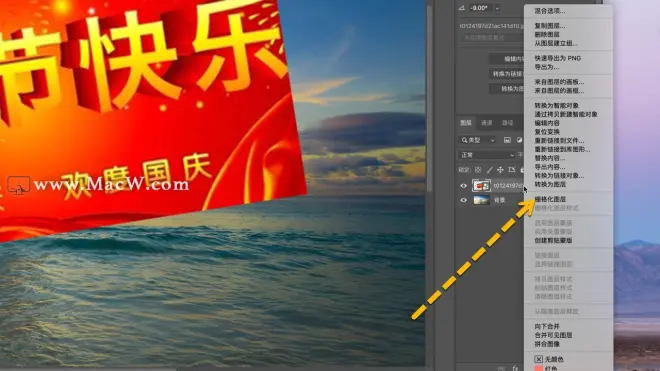This screenshot has width=660, height=371.
Task: Select 无颜色 label option
Action: point(549,359)
